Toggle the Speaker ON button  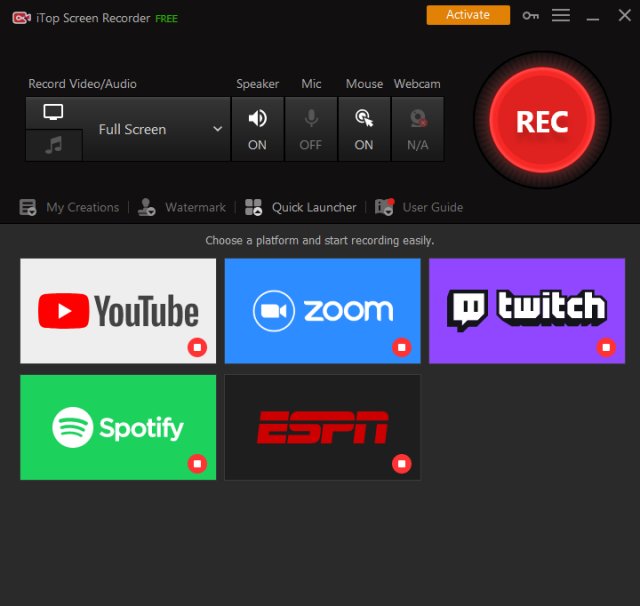pyautogui.click(x=258, y=129)
